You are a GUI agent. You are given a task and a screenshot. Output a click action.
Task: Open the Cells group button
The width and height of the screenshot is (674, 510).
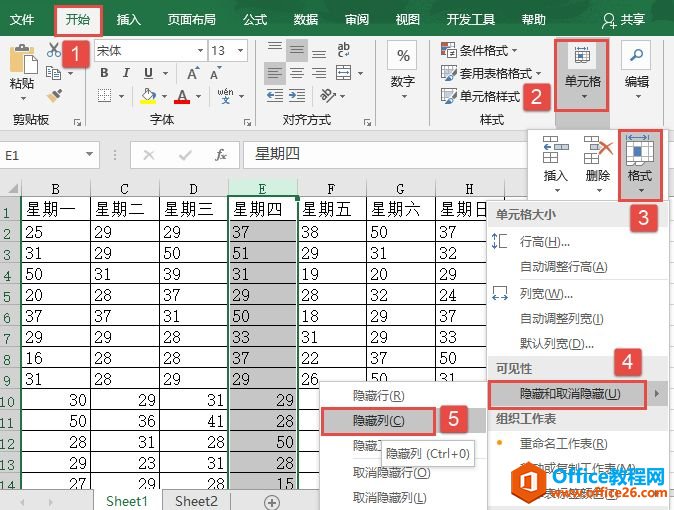coord(582,75)
